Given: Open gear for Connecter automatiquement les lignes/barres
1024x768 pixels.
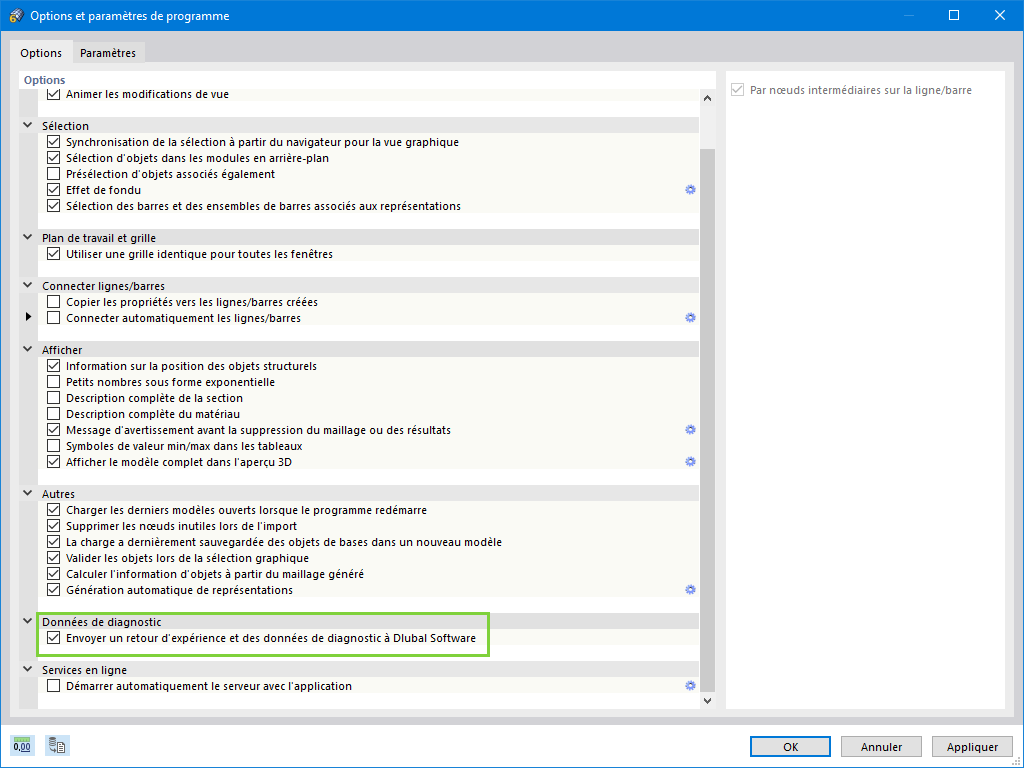Looking at the screenshot, I should (x=690, y=318).
